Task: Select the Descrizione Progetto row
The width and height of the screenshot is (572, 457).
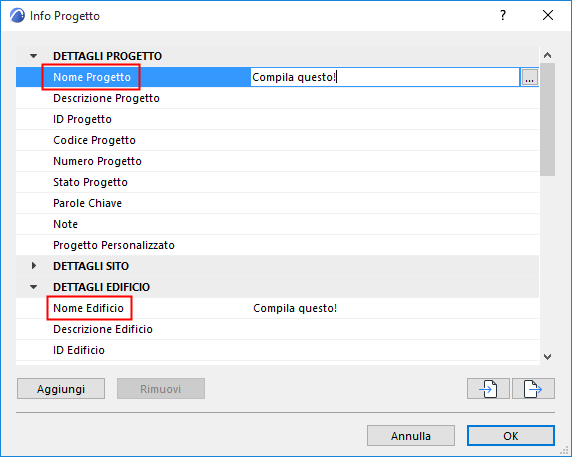Action: coord(277,98)
